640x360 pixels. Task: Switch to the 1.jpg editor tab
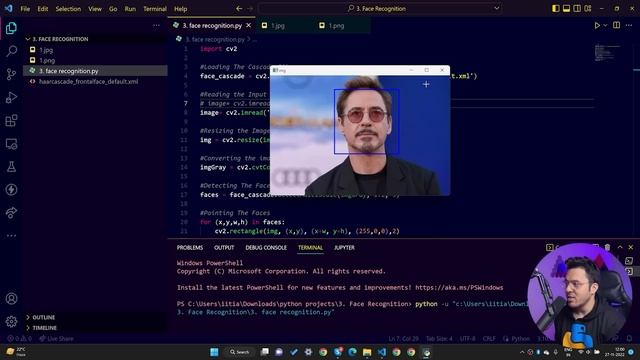tap(278, 26)
